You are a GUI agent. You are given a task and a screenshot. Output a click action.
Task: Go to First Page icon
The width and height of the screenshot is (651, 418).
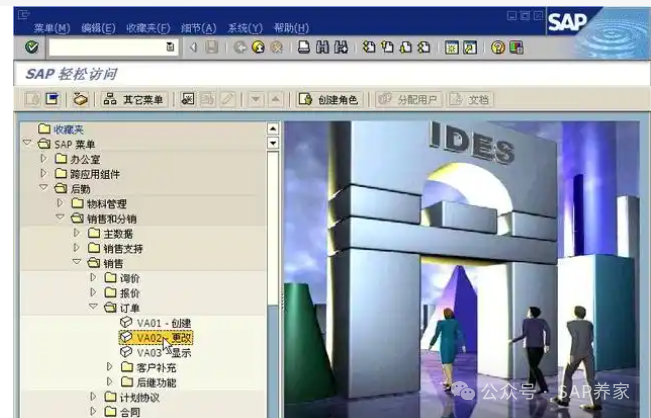point(369,47)
